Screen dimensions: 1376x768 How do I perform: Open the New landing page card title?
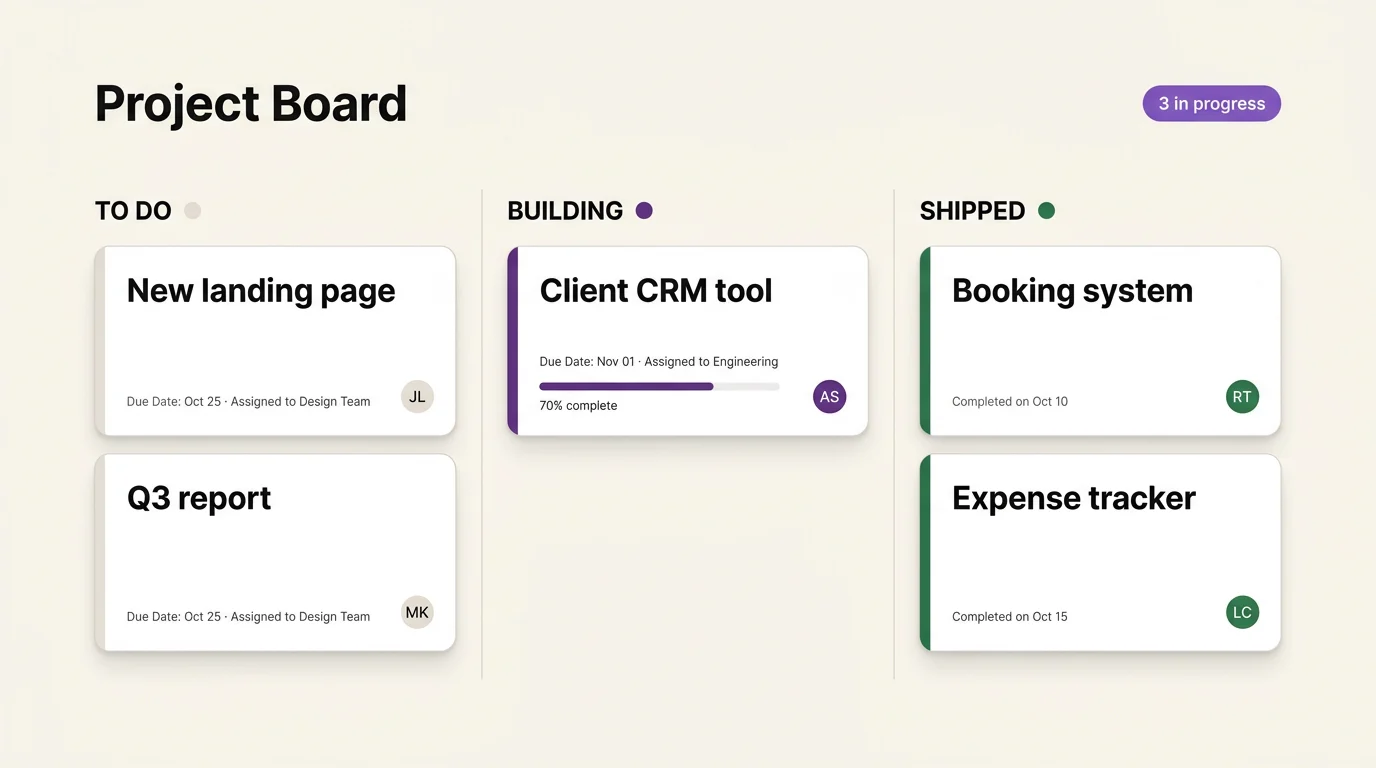tap(261, 291)
